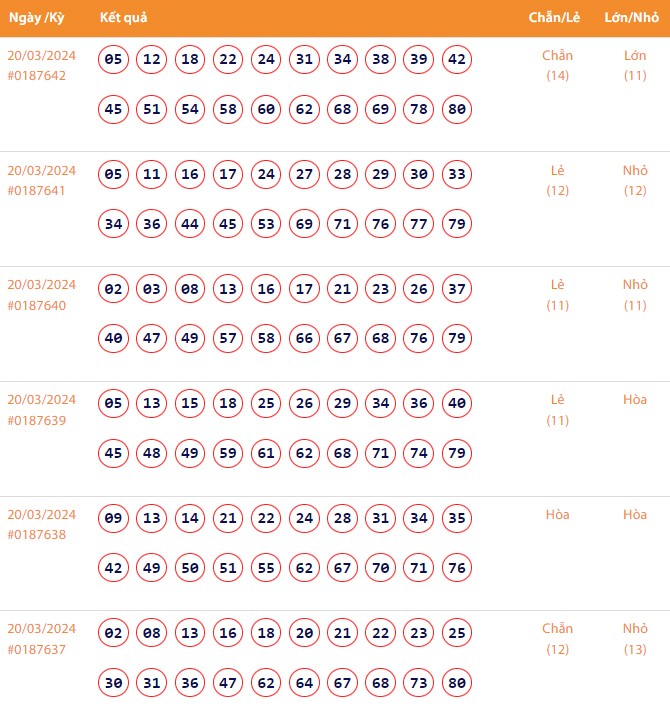Select ball 12 in draw #0187642
This screenshot has height=722, width=670.
(x=152, y=60)
